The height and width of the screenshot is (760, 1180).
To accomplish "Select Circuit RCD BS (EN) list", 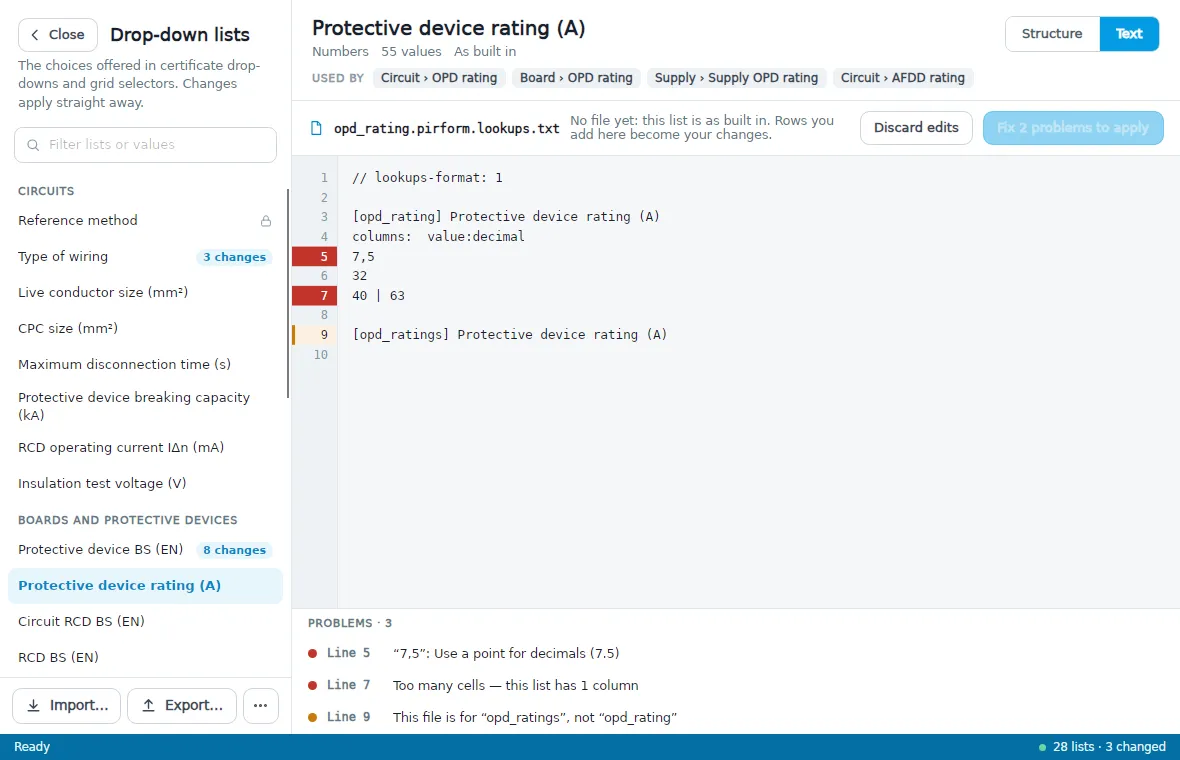I will tap(145, 622).
